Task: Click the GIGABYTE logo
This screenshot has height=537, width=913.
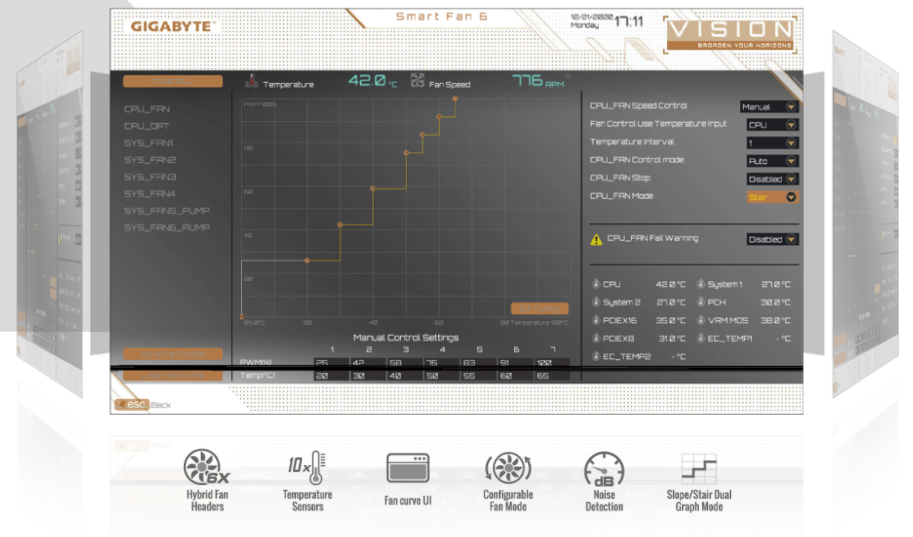Action: [172, 27]
